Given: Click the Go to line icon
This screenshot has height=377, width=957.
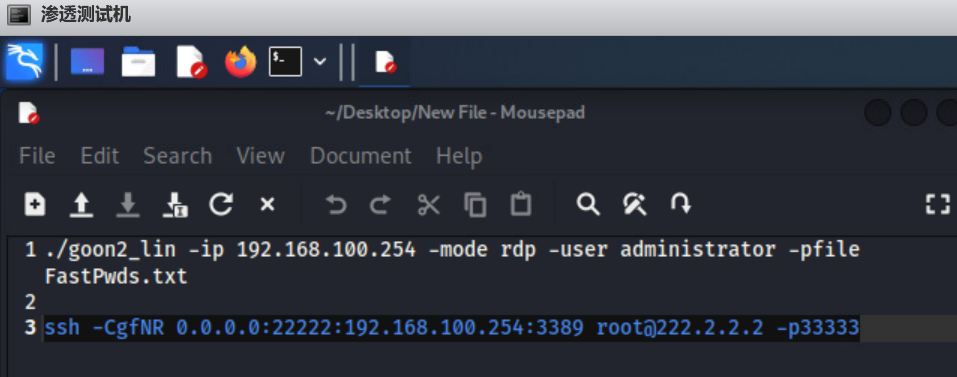Looking at the screenshot, I should pos(681,203).
